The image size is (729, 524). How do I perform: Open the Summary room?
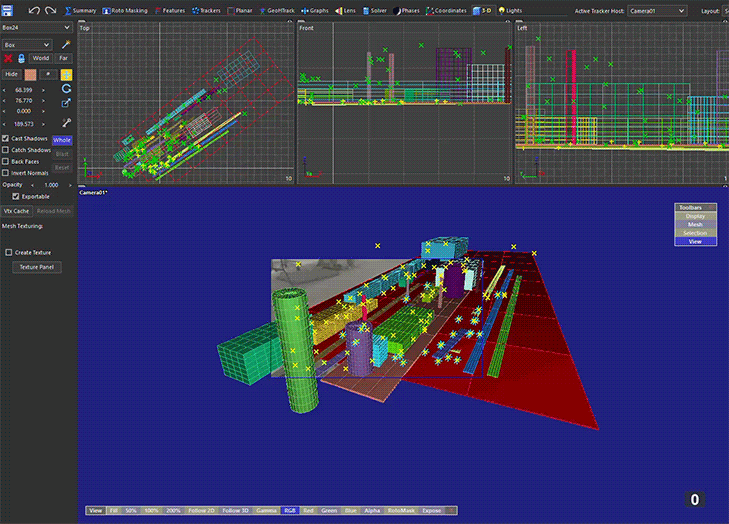point(80,10)
